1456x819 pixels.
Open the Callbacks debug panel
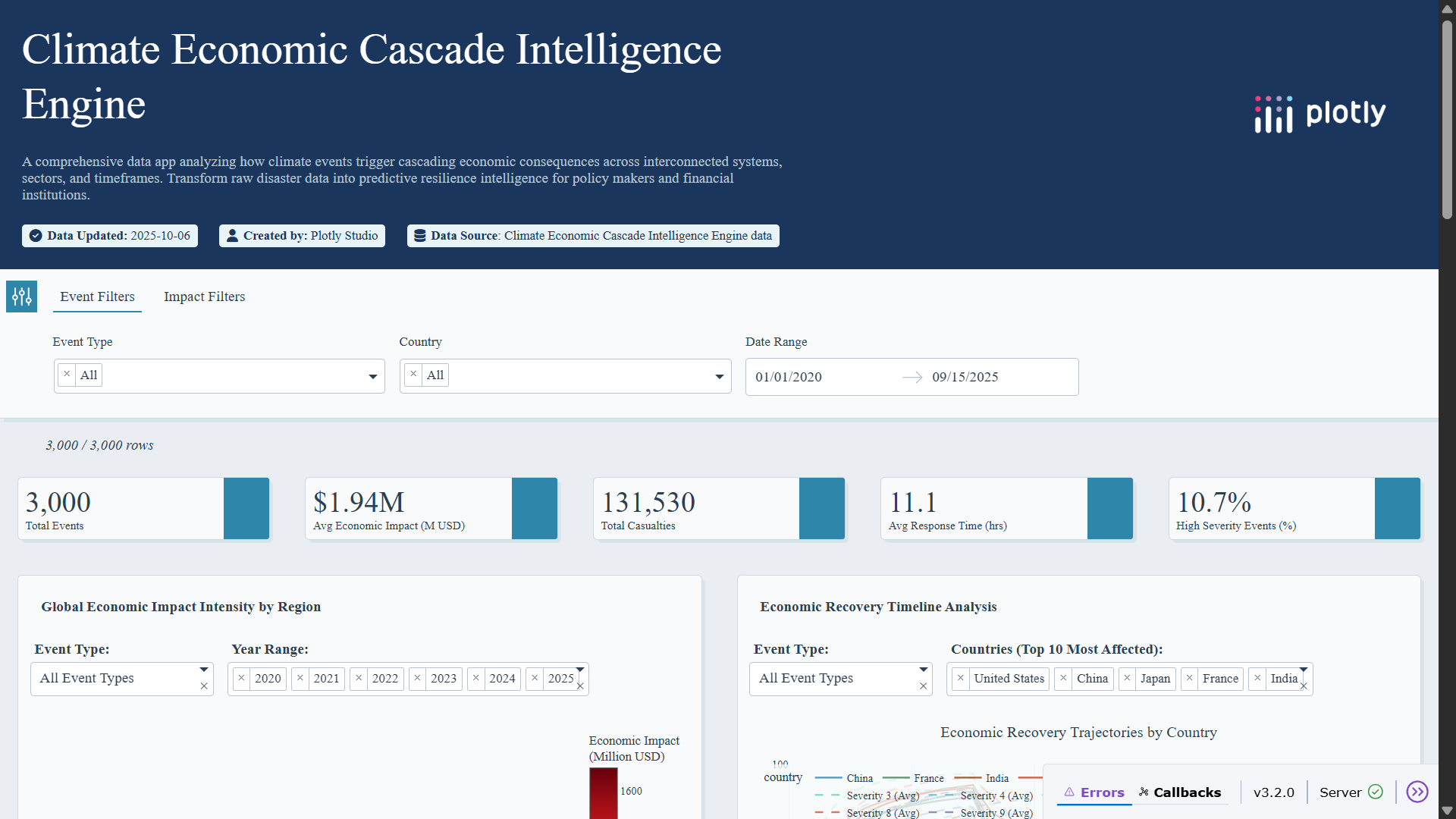tap(1180, 792)
